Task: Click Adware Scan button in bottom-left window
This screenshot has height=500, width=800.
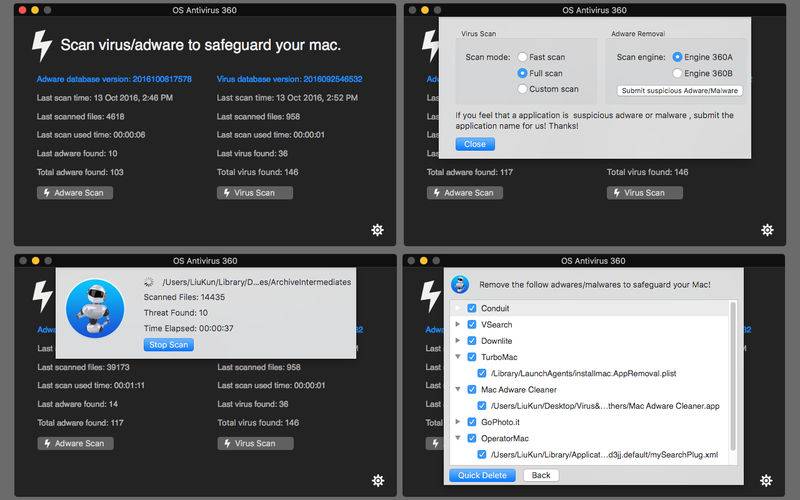Action: click(76, 443)
